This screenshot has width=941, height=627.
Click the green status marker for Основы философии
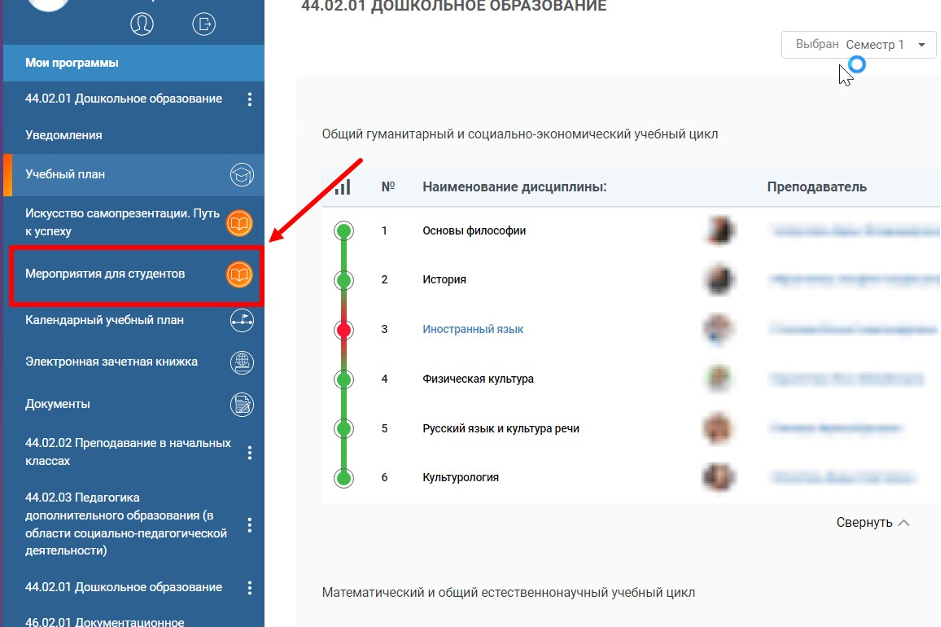point(344,231)
